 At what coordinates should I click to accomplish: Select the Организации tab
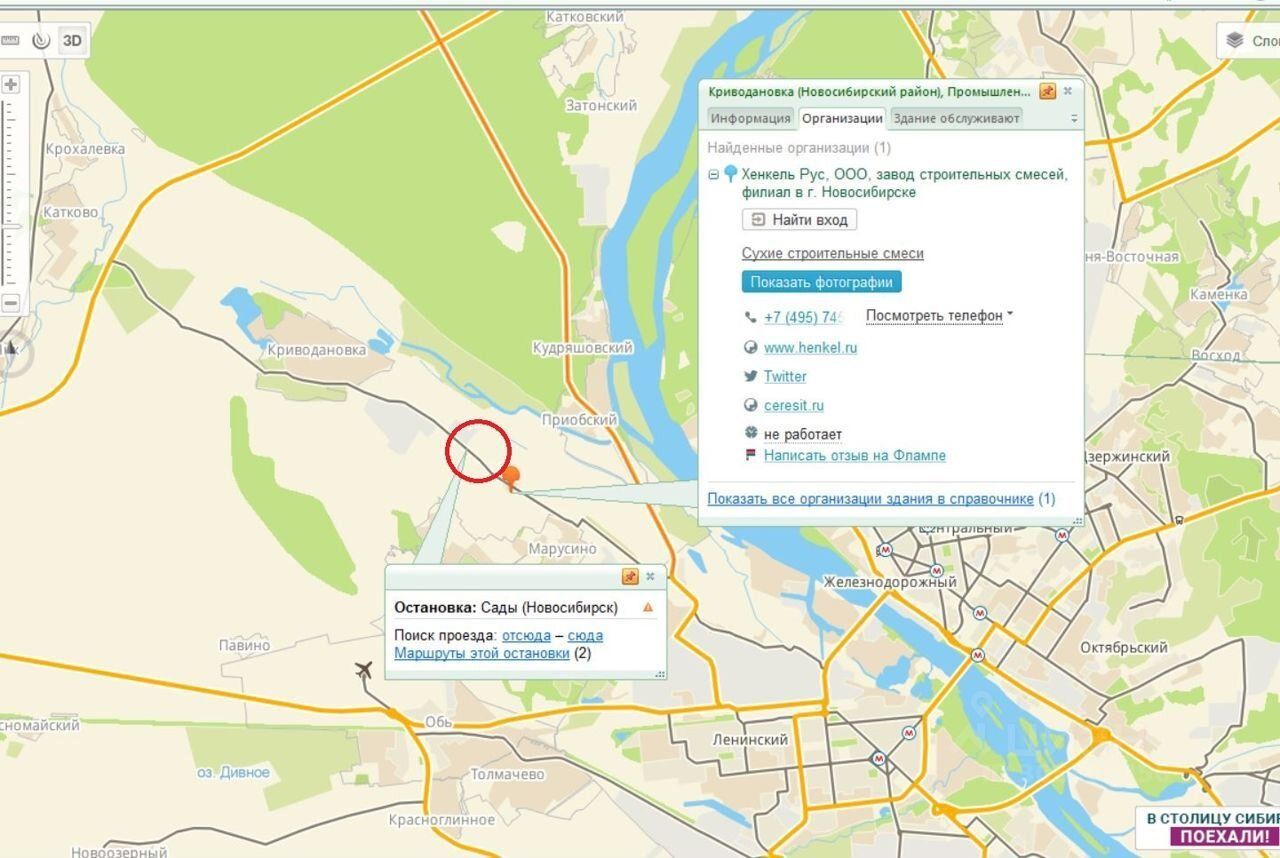coord(842,118)
